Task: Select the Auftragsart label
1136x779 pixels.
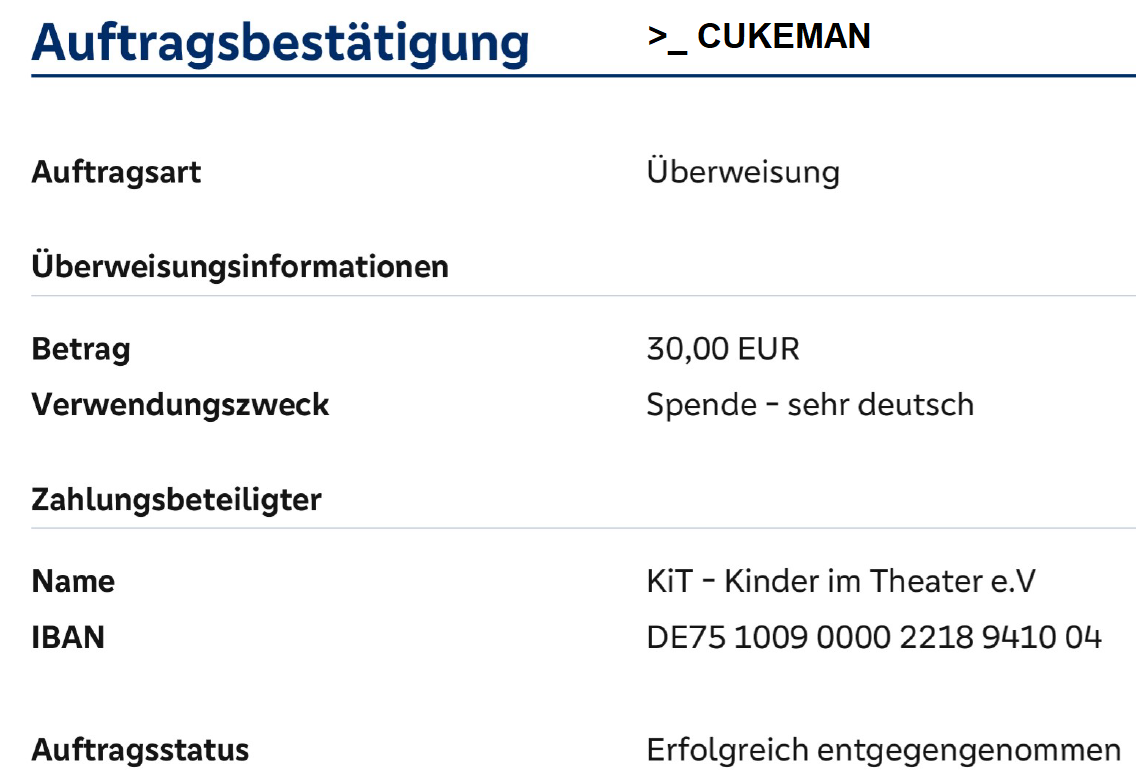Action: pyautogui.click(x=116, y=172)
